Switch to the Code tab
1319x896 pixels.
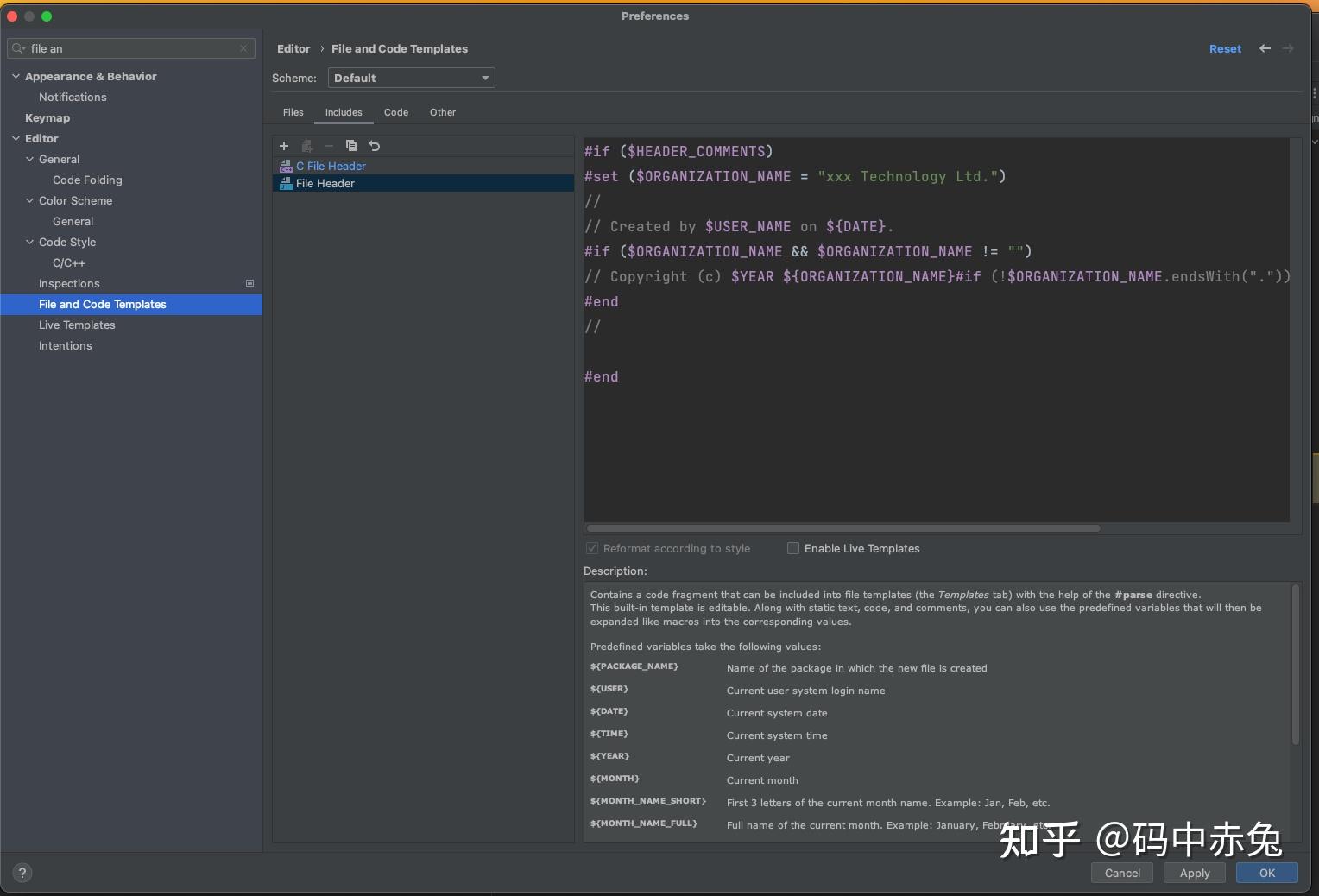396,112
